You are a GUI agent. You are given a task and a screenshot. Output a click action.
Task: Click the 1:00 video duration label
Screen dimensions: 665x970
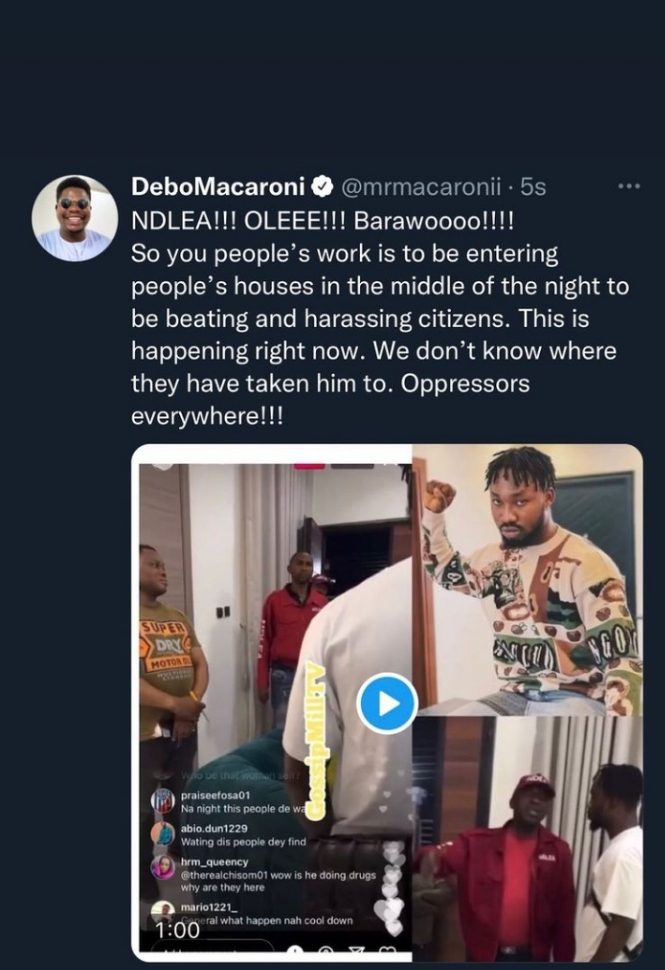point(177,930)
